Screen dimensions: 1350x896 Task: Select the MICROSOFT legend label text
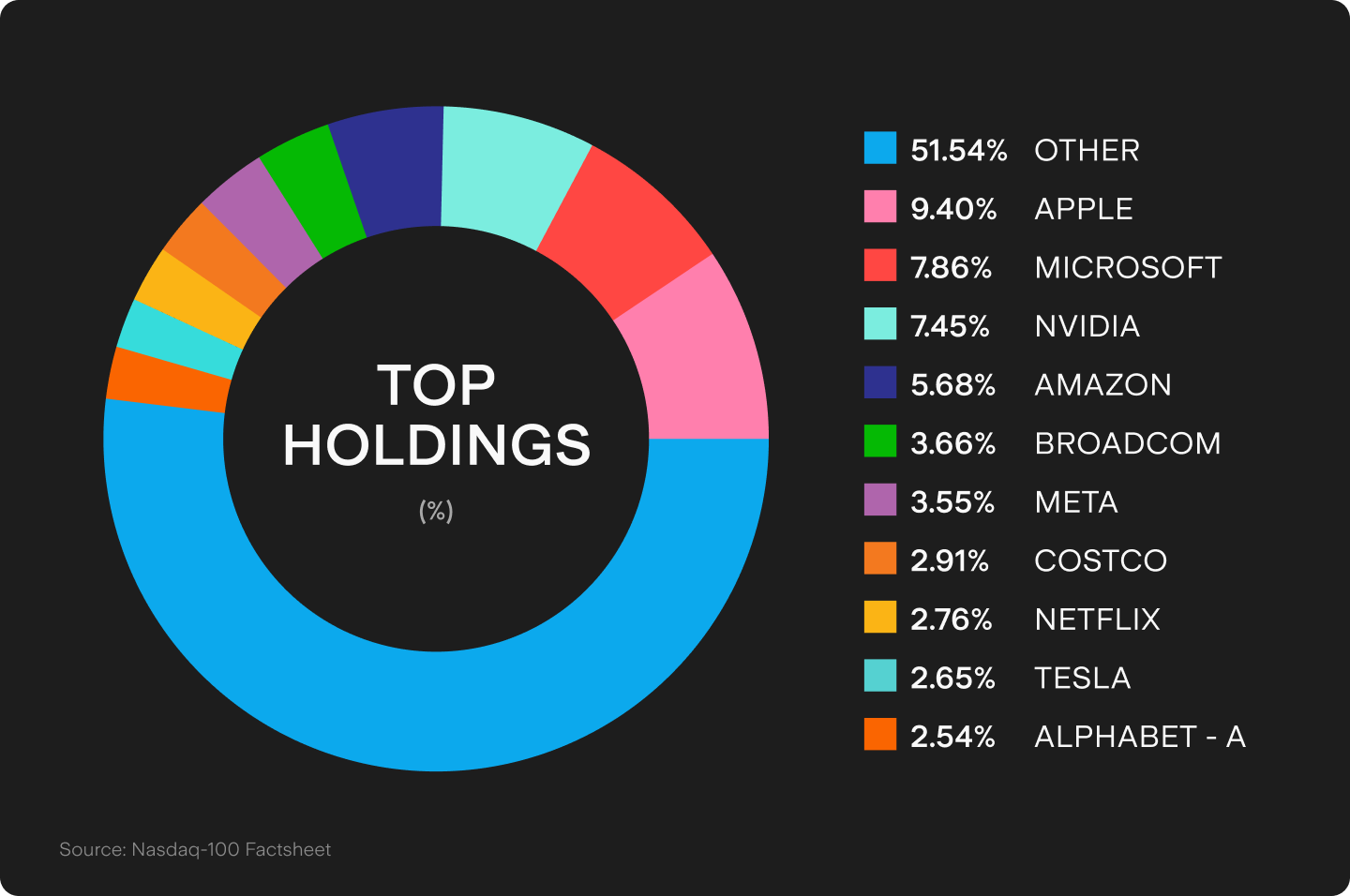tap(1128, 268)
